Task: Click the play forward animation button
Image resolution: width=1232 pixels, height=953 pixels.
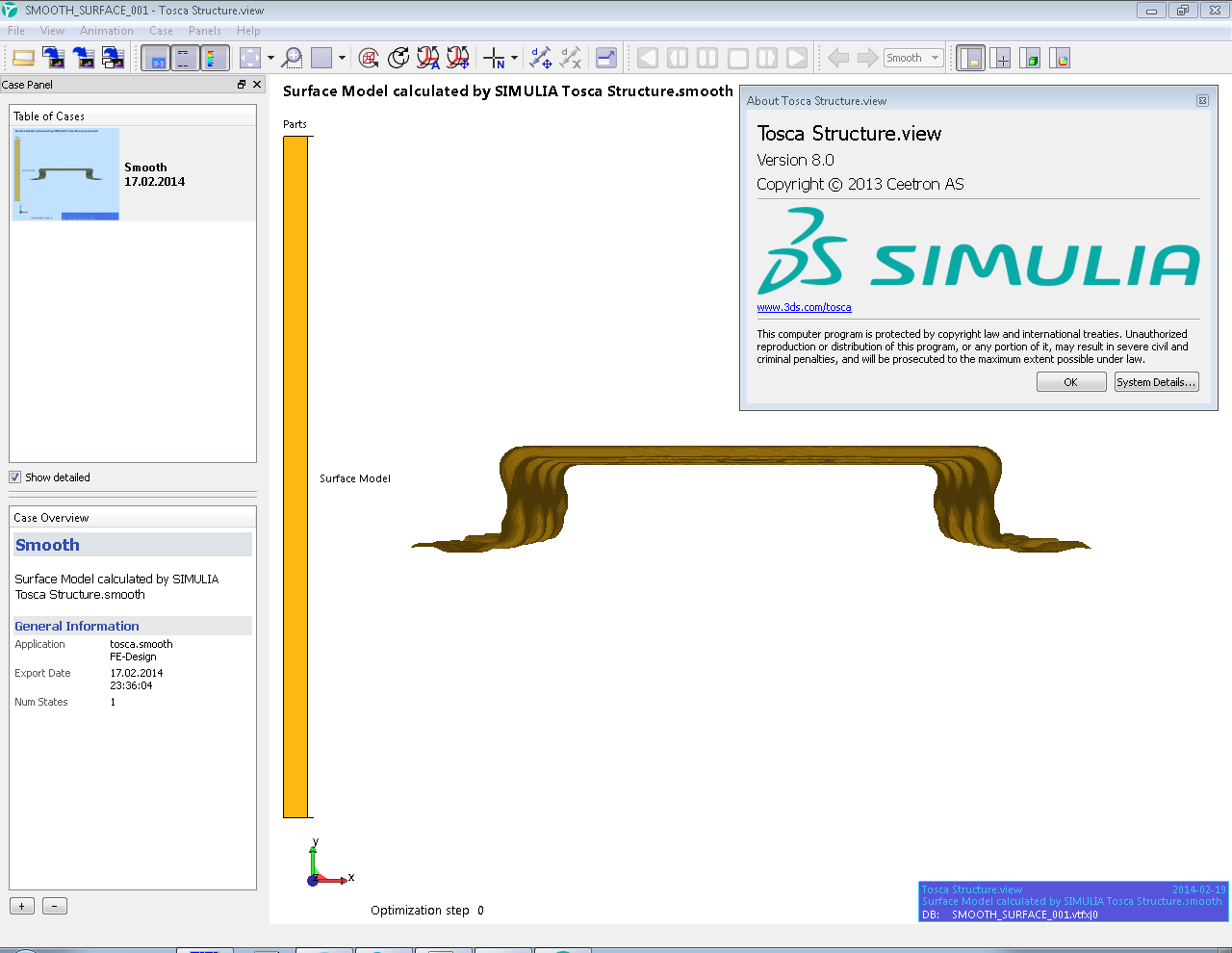Action: 797,58
